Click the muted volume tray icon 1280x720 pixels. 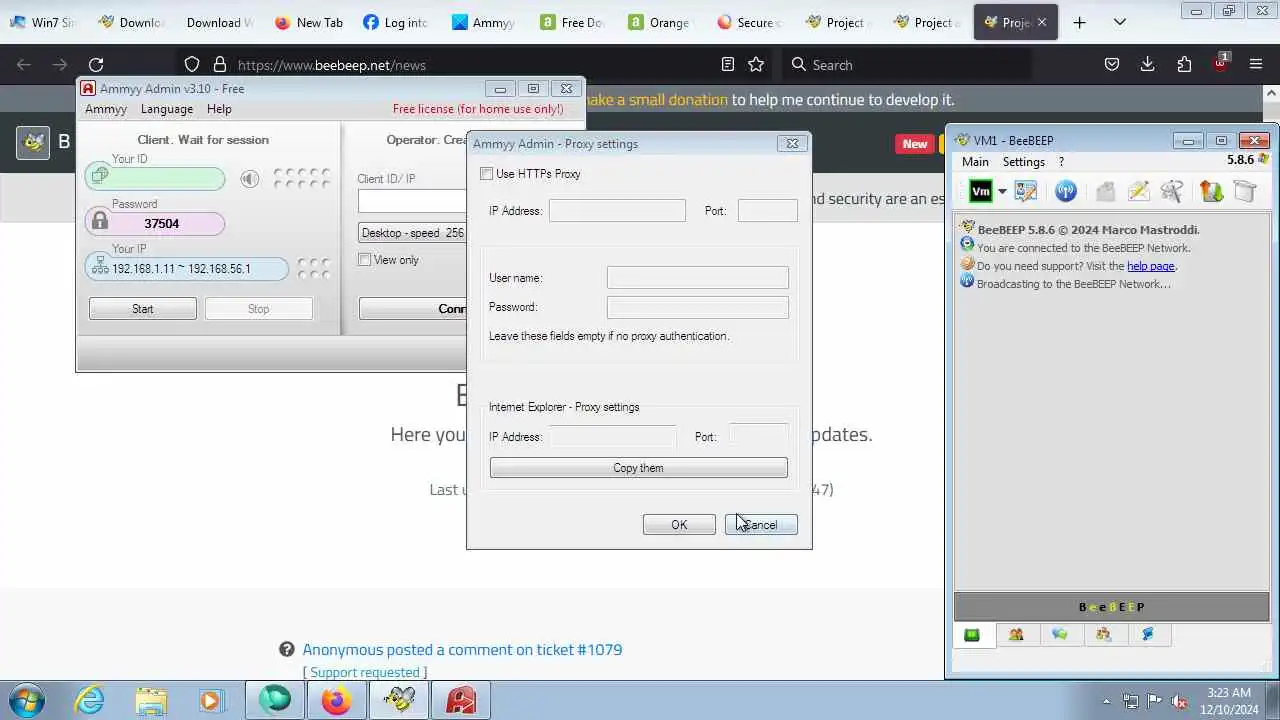coord(1179,701)
